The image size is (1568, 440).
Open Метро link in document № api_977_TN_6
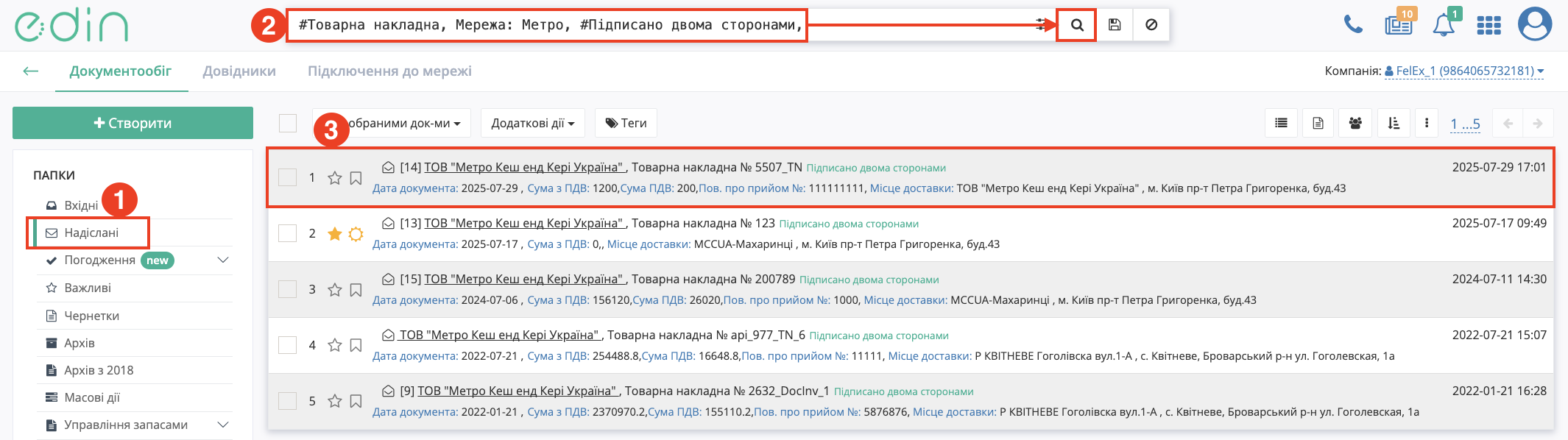(x=499, y=336)
